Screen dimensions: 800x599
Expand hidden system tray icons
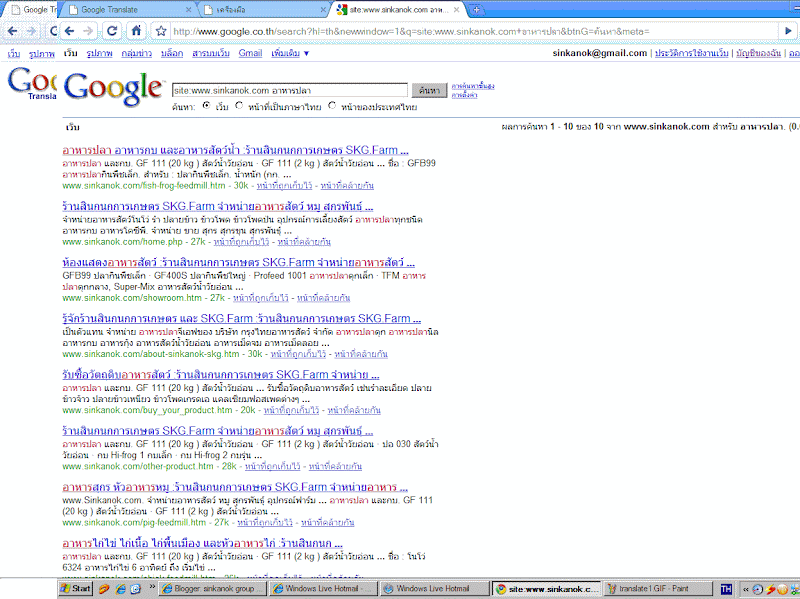point(745,589)
